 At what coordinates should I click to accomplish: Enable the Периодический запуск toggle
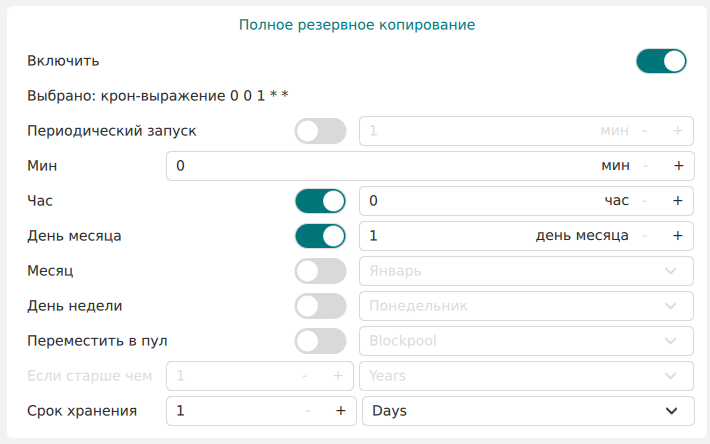coord(320,131)
